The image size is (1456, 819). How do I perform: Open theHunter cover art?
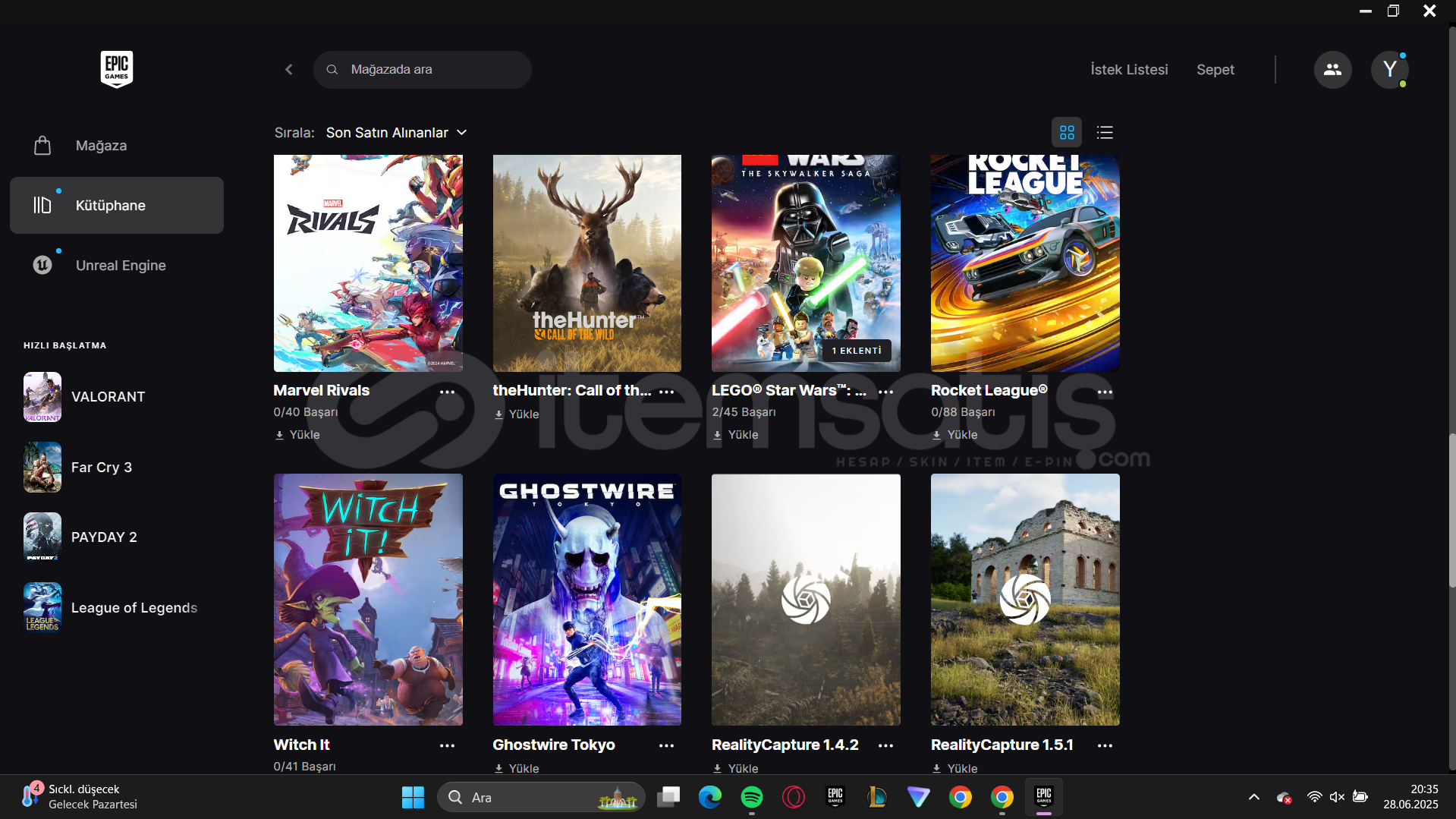(x=587, y=263)
